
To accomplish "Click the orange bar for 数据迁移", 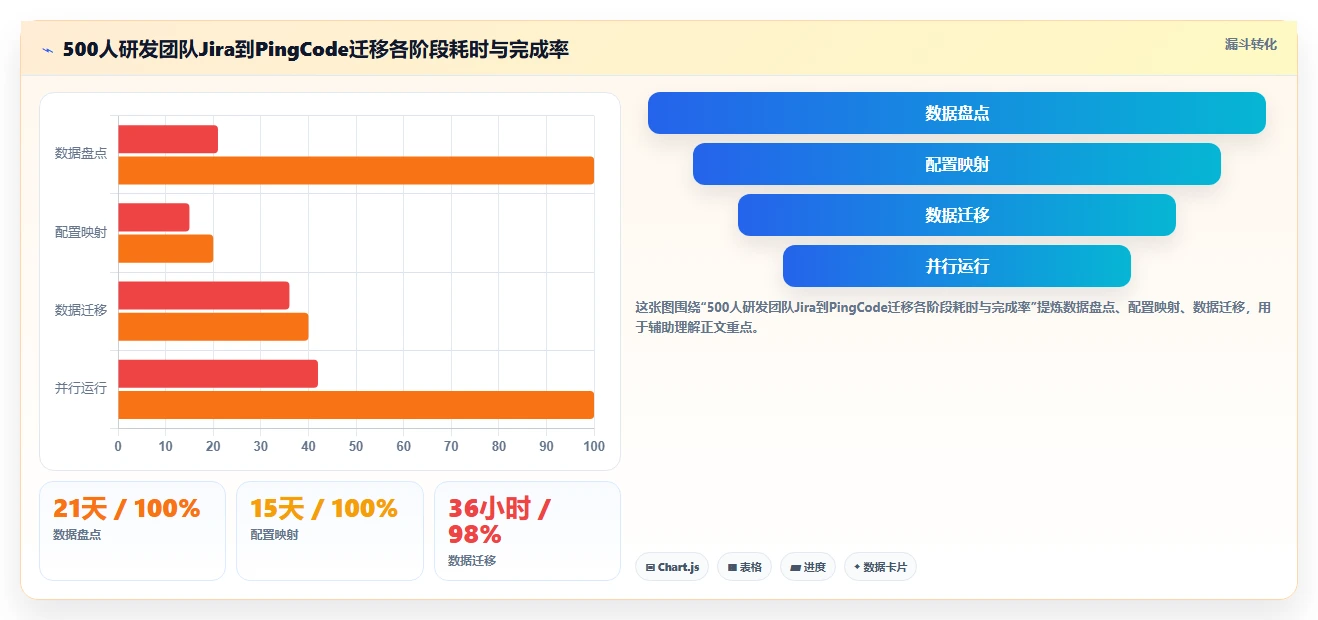I will (x=213, y=326).
